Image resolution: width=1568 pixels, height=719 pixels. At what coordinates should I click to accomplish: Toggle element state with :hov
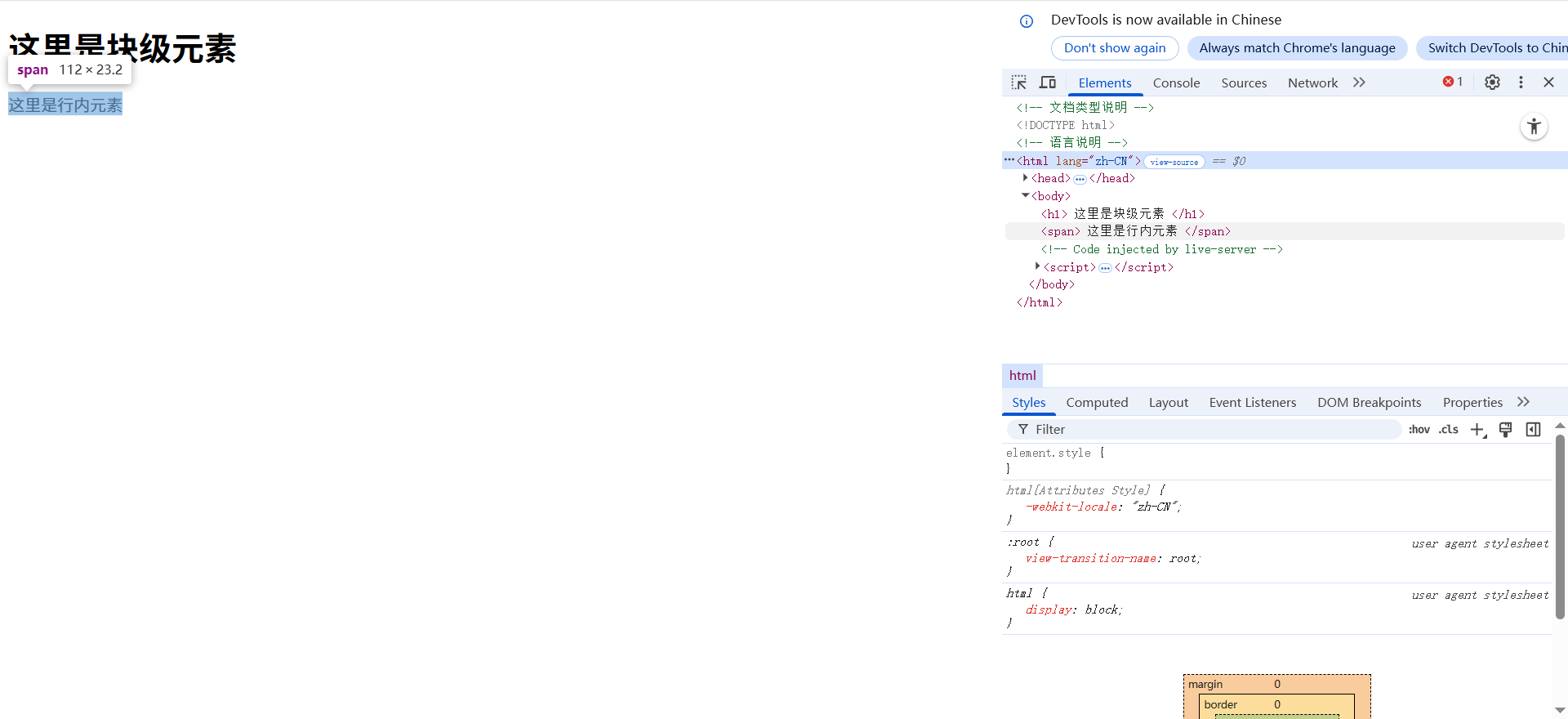pos(1419,430)
